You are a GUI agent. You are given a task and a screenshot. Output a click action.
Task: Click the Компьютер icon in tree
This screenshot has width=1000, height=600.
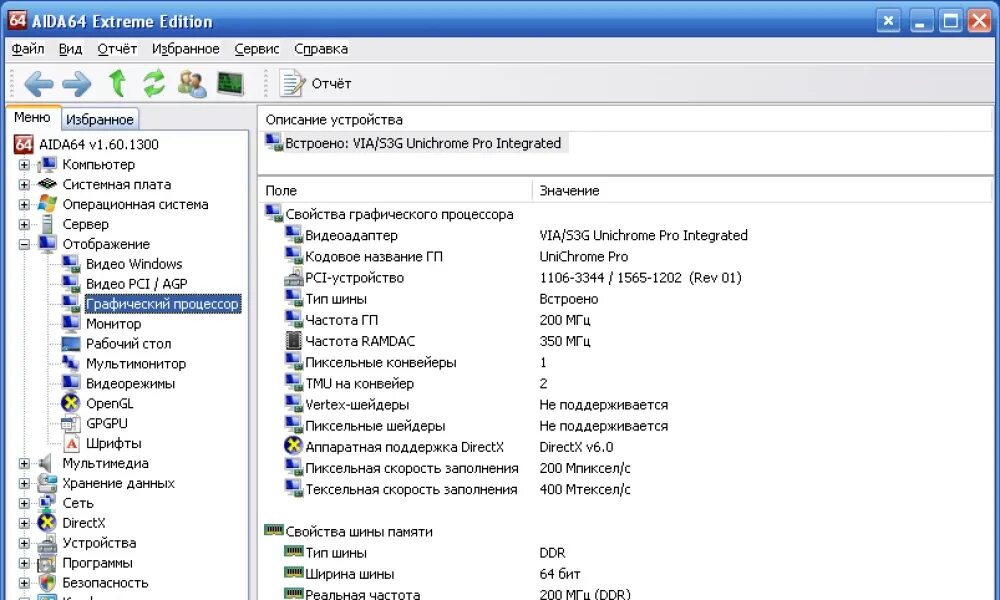pos(47,165)
